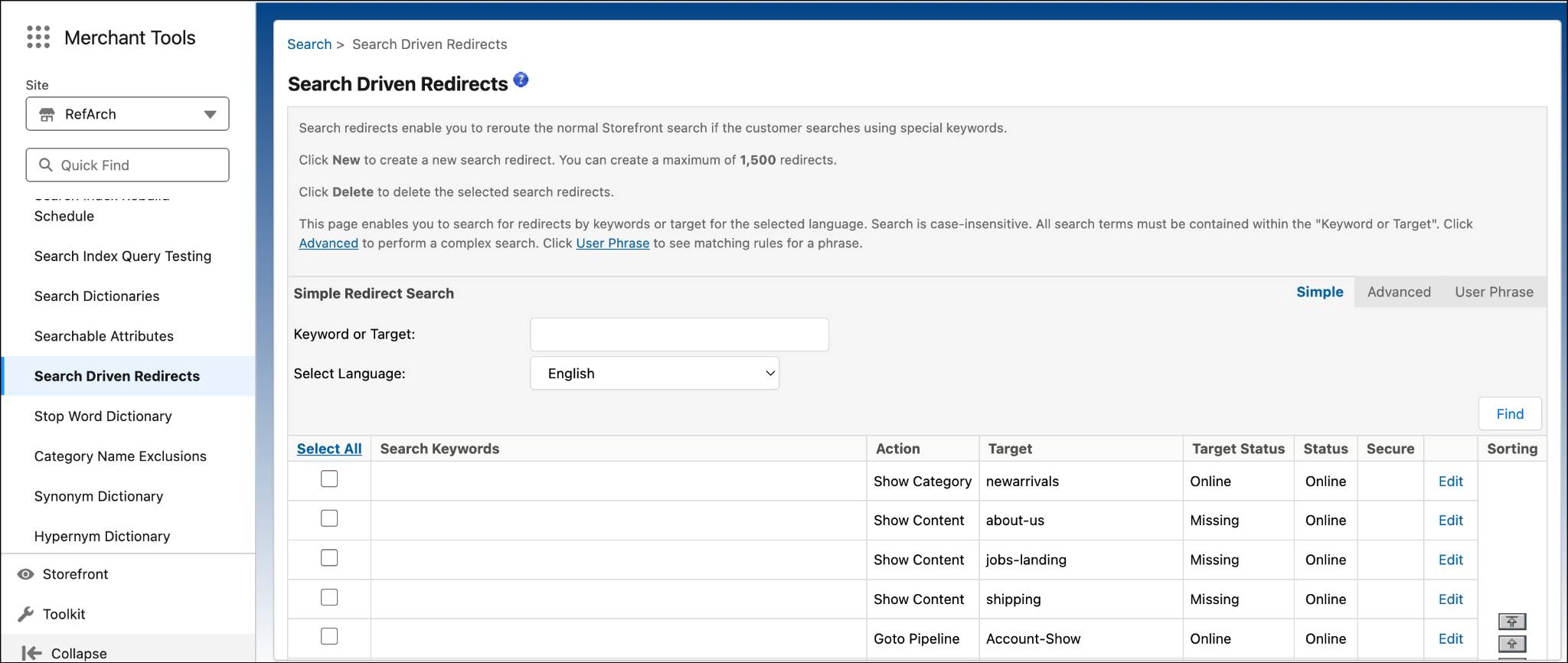Open Searchable Attributes menu item

[x=103, y=336]
